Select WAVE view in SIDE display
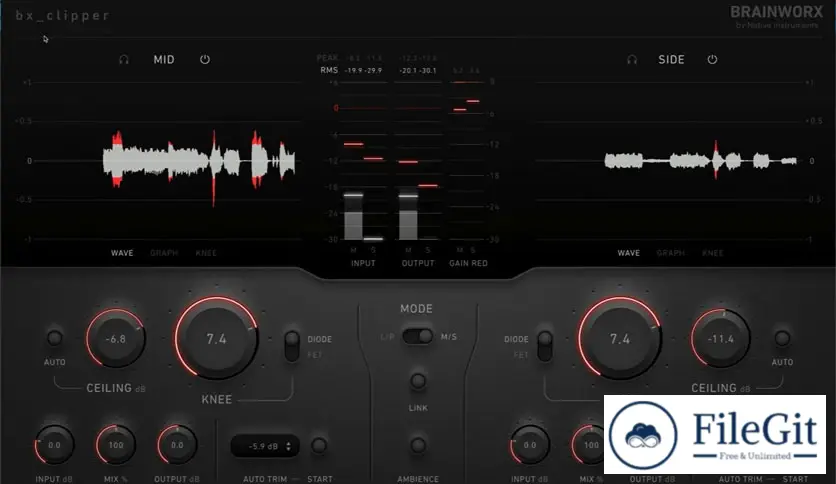The height and width of the screenshot is (484, 836). coord(629,253)
